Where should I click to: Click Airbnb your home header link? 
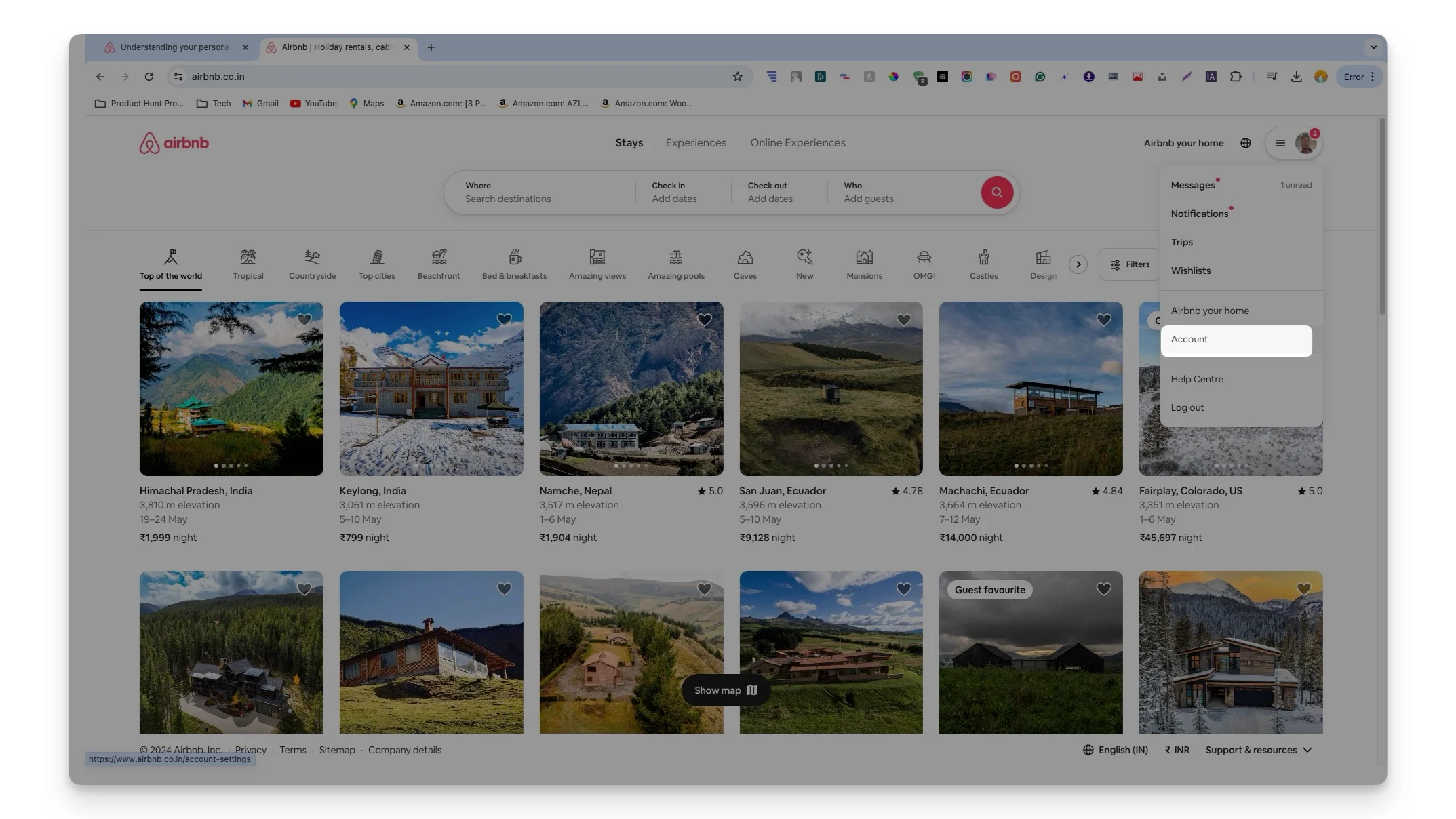pos(1183,143)
